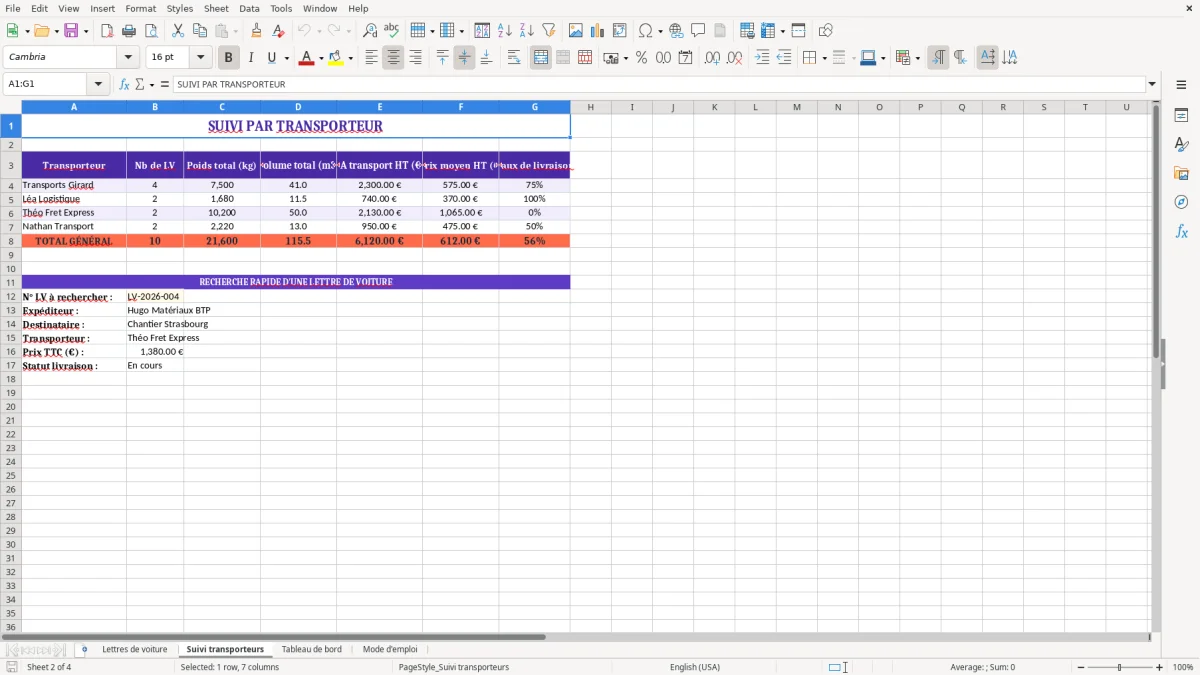The width and height of the screenshot is (1200, 675).
Task: Insert a chart
Action: pyautogui.click(x=598, y=31)
